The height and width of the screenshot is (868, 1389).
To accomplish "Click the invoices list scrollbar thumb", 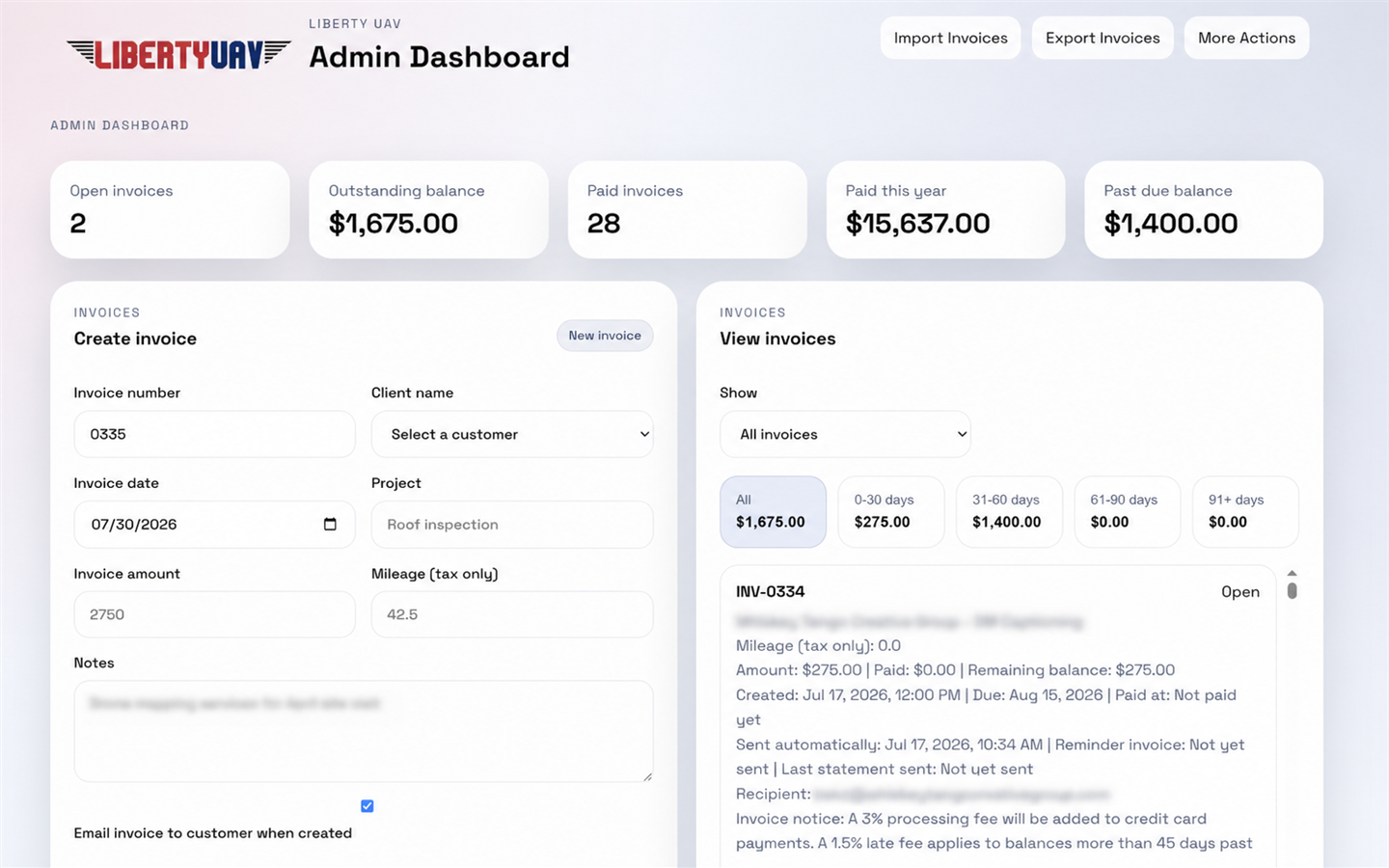I will (x=1292, y=590).
